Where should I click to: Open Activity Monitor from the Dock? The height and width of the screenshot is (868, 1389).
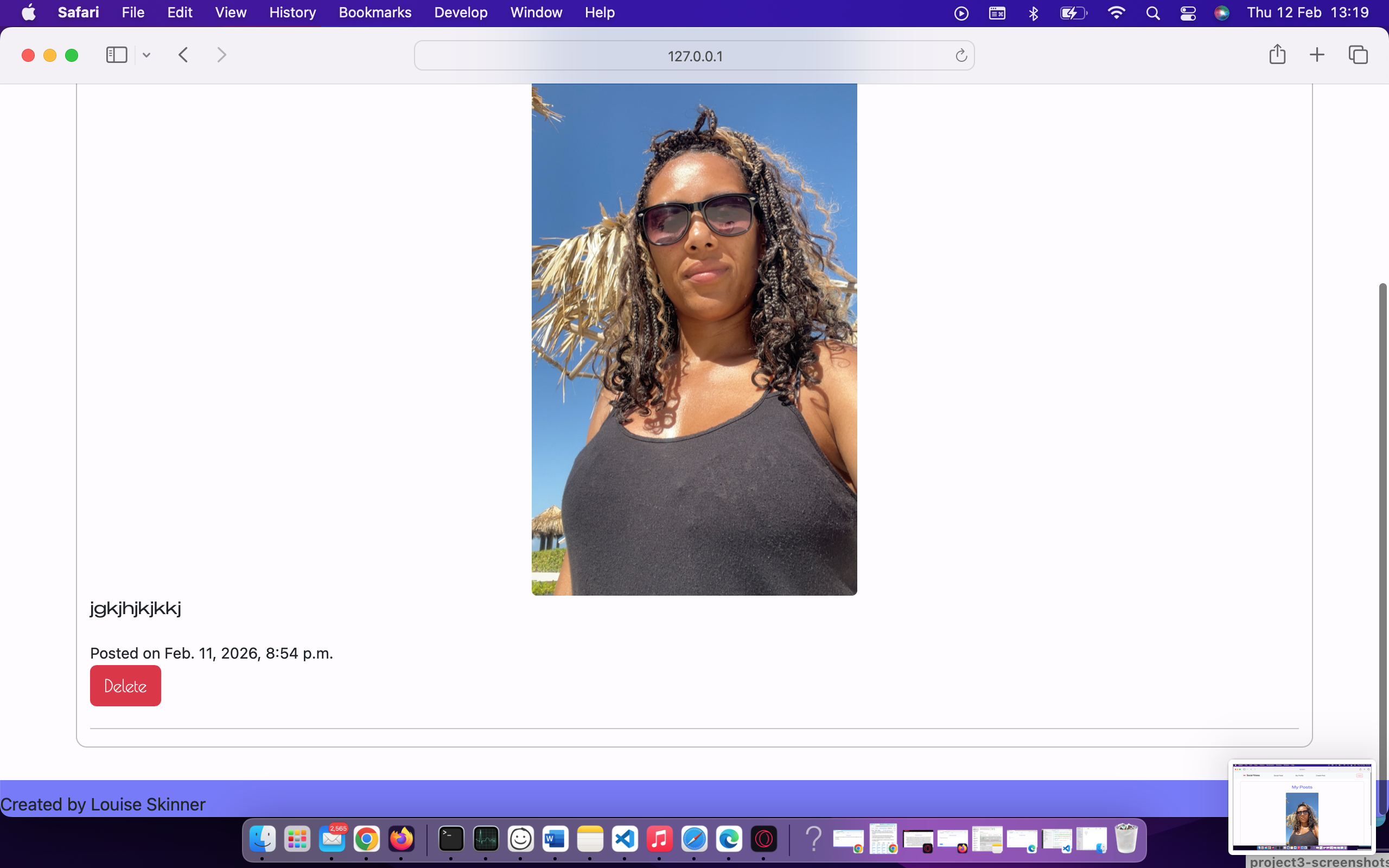486,839
